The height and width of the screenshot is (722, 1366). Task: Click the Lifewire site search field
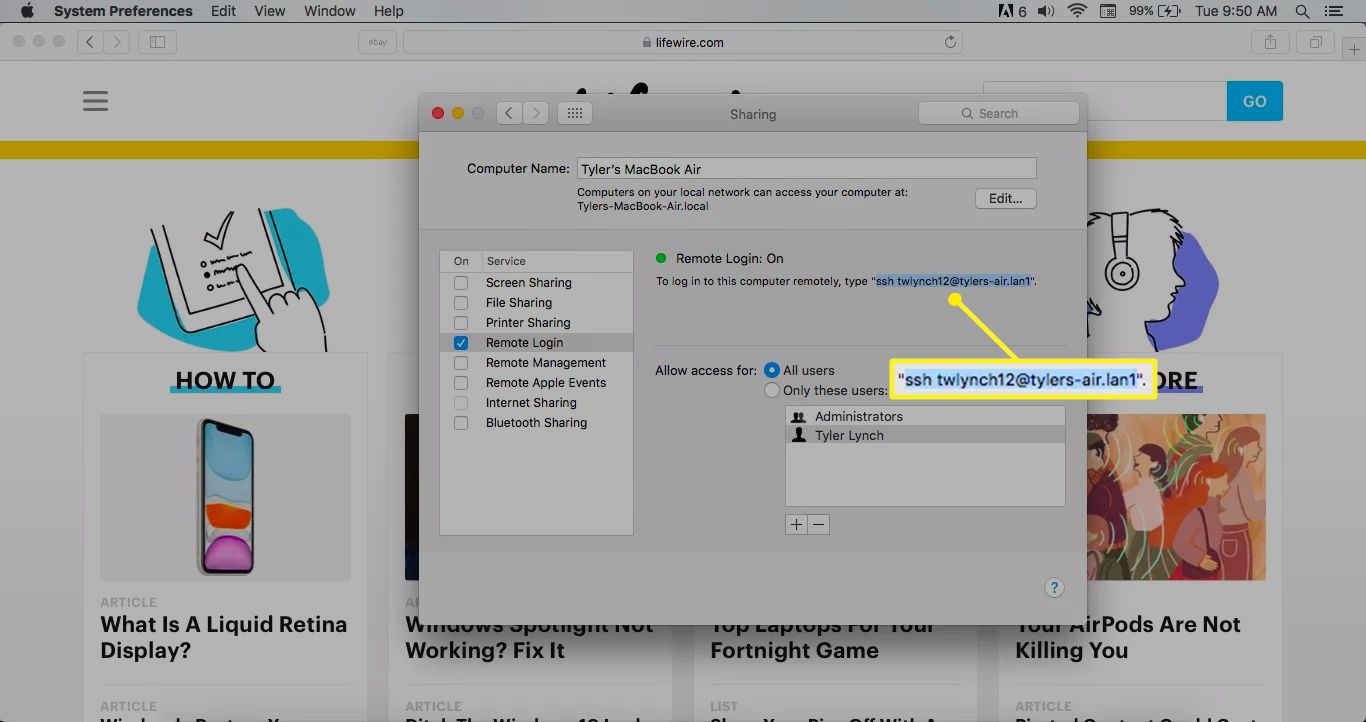point(1105,101)
